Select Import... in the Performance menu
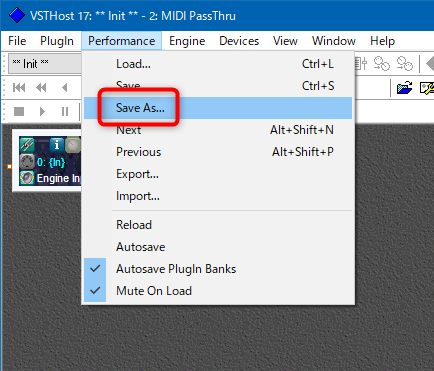The image size is (434, 371). [218, 196]
